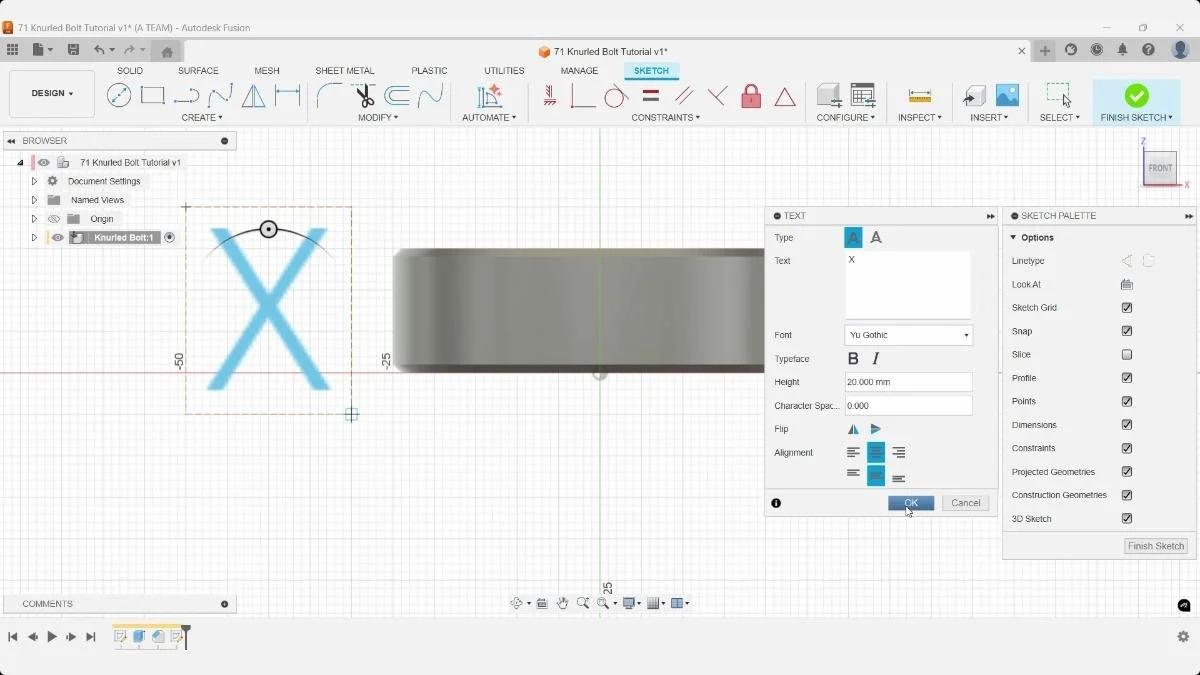Click the Undo arrow
Image resolution: width=1200 pixels, height=675 pixels.
click(x=99, y=50)
